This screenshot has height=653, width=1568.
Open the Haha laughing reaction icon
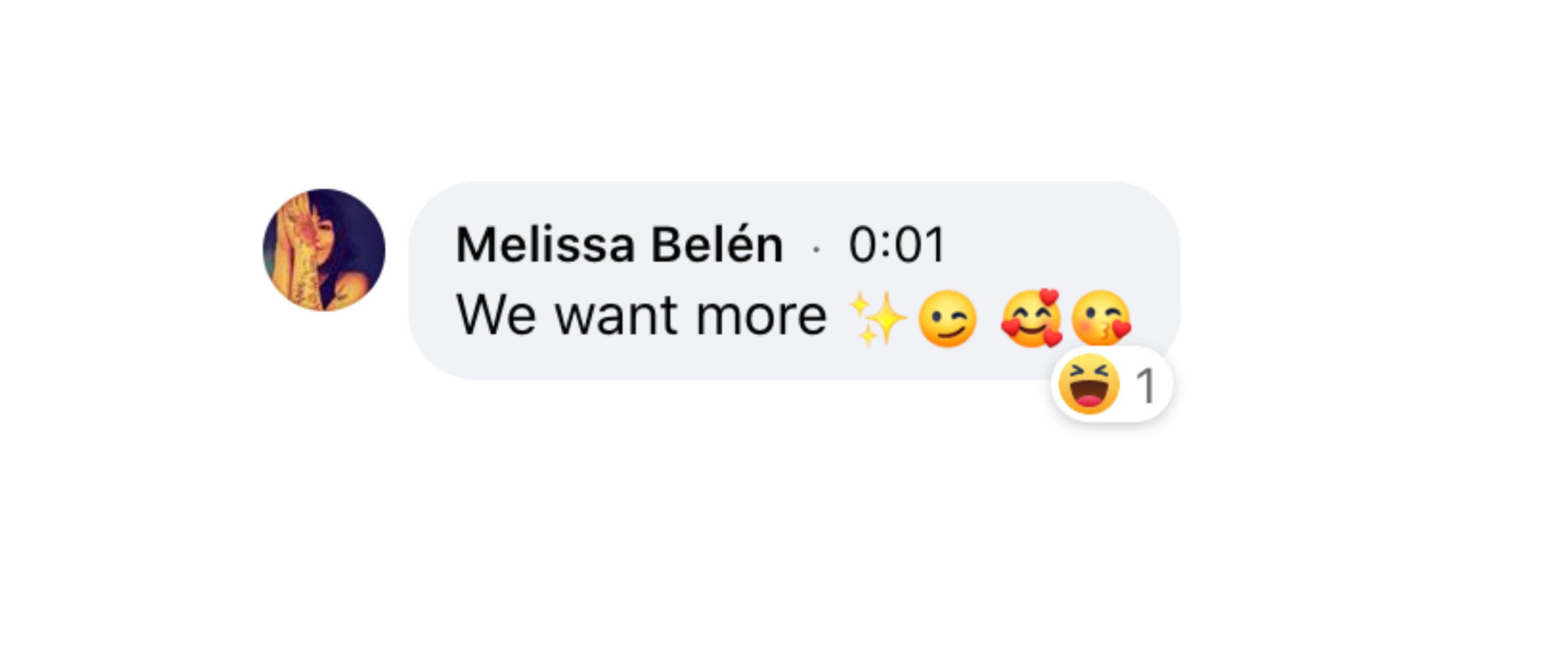1089,384
